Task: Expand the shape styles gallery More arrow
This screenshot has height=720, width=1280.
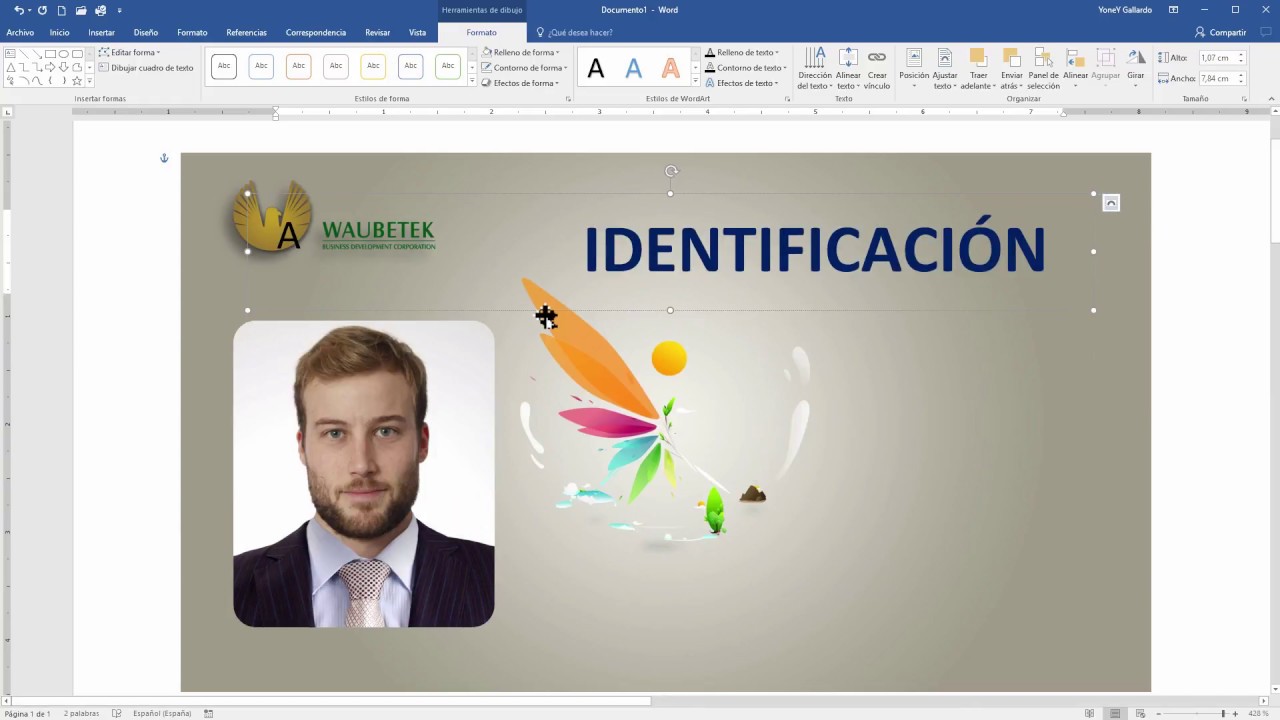Action: point(472,81)
